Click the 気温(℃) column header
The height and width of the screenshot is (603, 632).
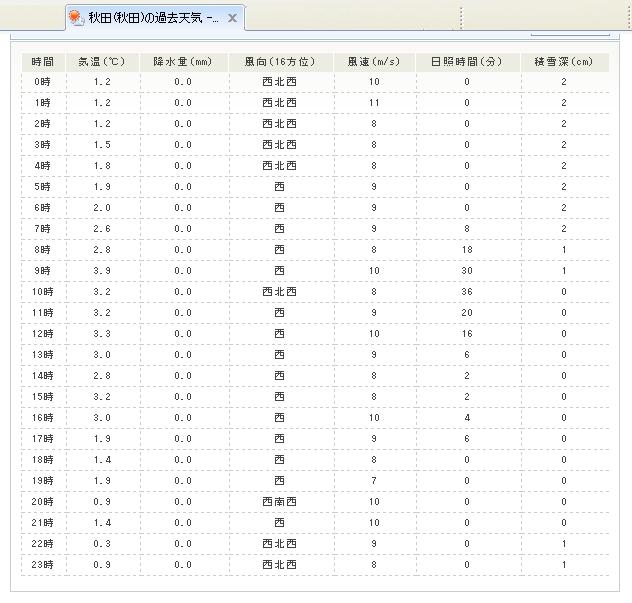(102, 62)
